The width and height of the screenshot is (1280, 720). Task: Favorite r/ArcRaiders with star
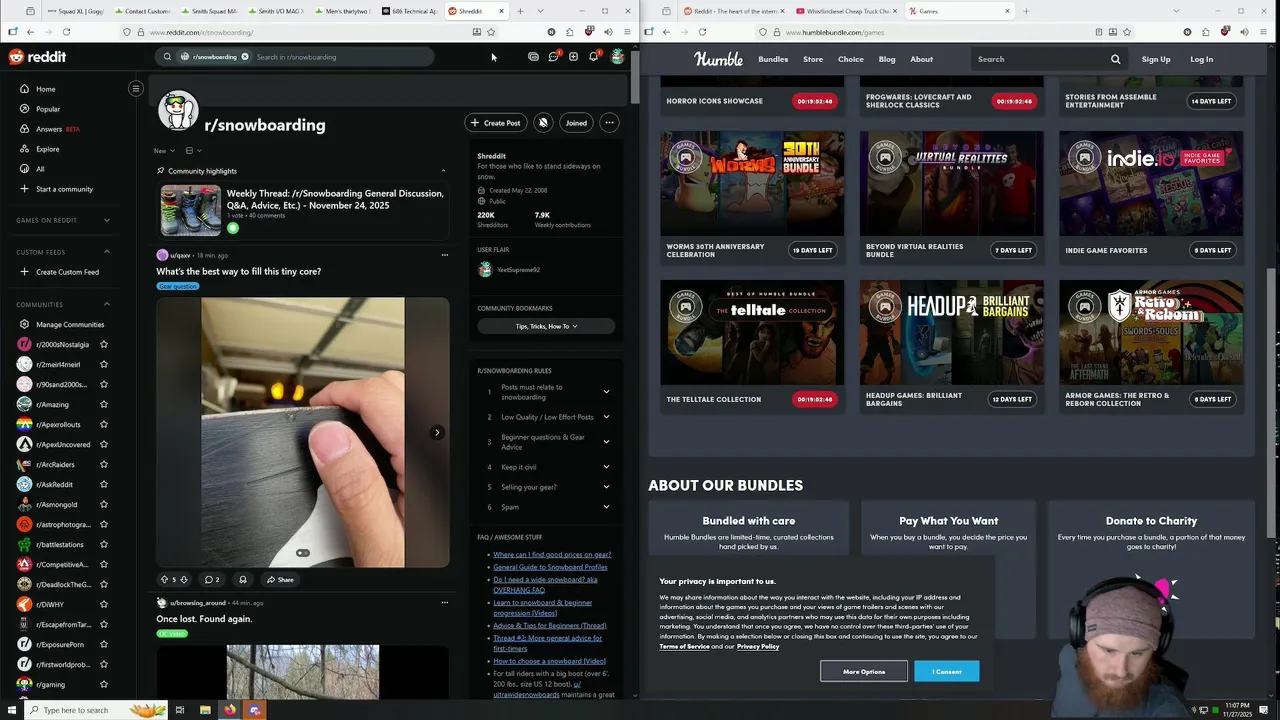pos(103,465)
